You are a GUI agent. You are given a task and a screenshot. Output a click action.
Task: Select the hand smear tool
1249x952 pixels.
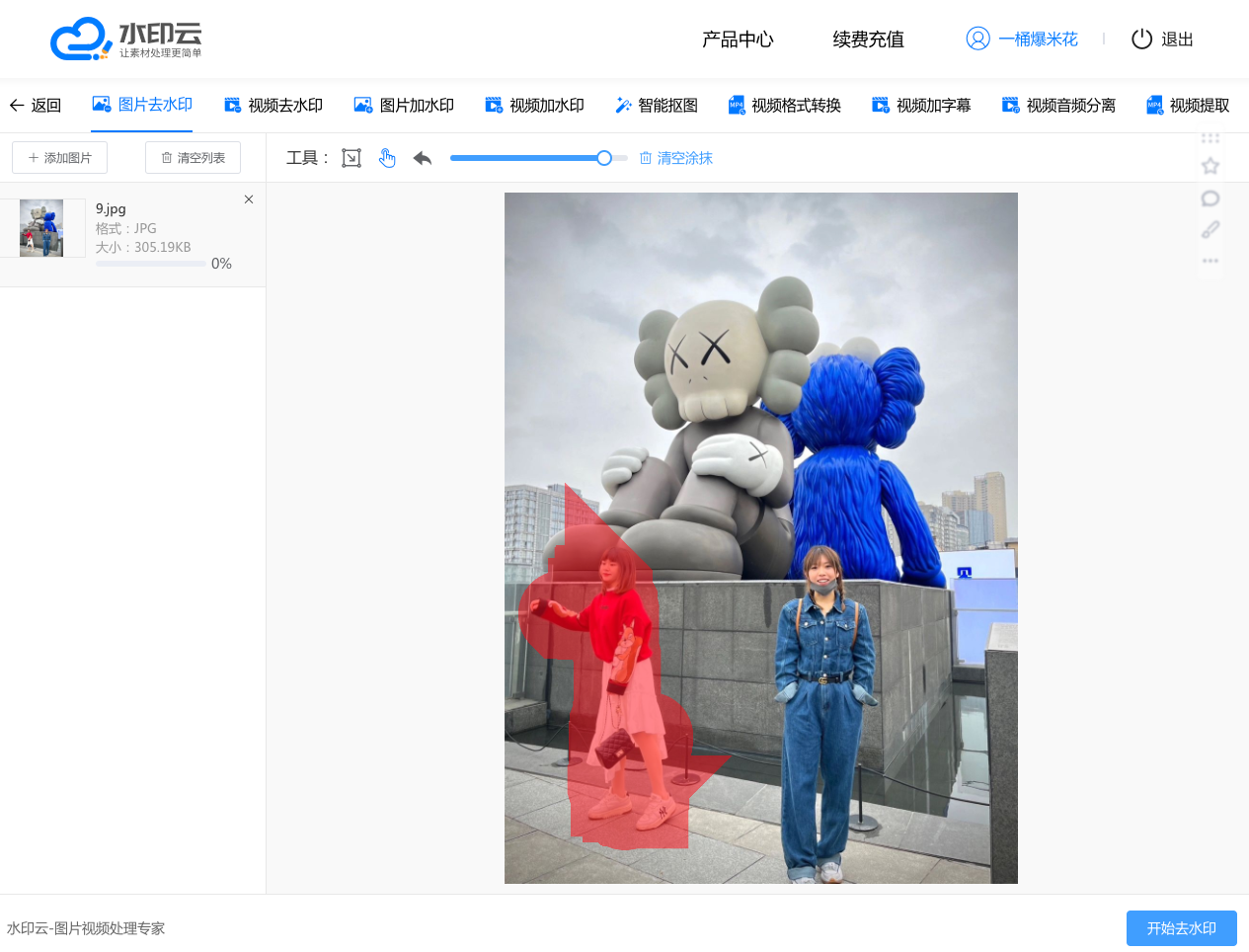point(387,158)
